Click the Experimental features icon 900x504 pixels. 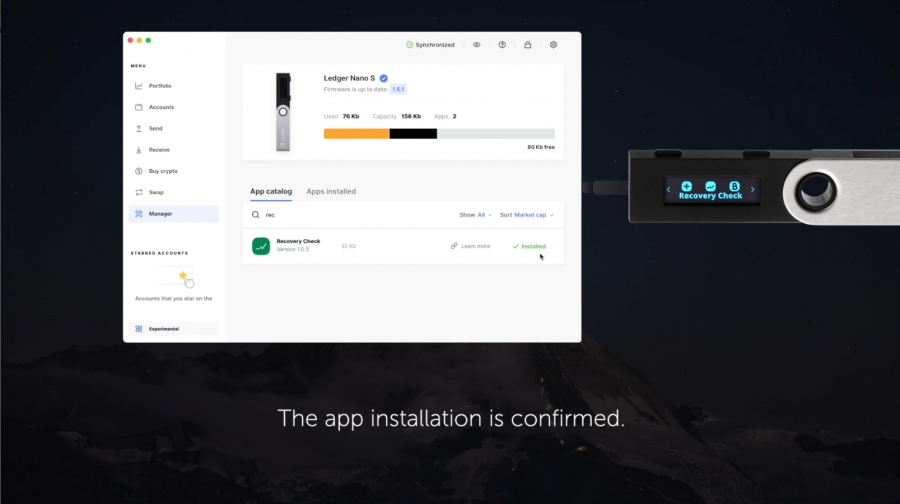(138, 329)
